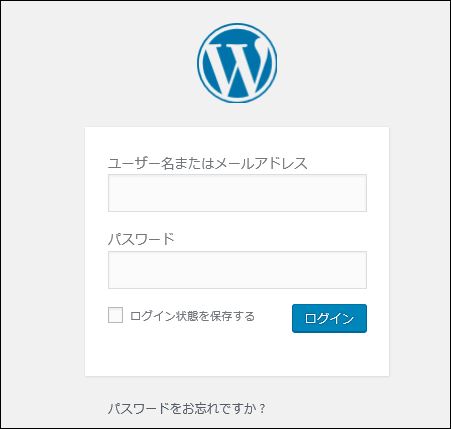Click the ログイン状態を保存する label text
This screenshot has width=451, height=429.
pos(192,316)
